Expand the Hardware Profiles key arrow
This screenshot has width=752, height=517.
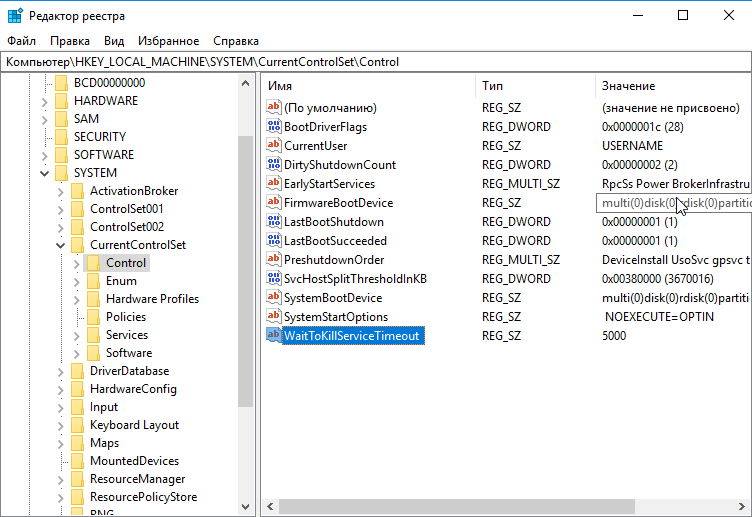pos(77,300)
